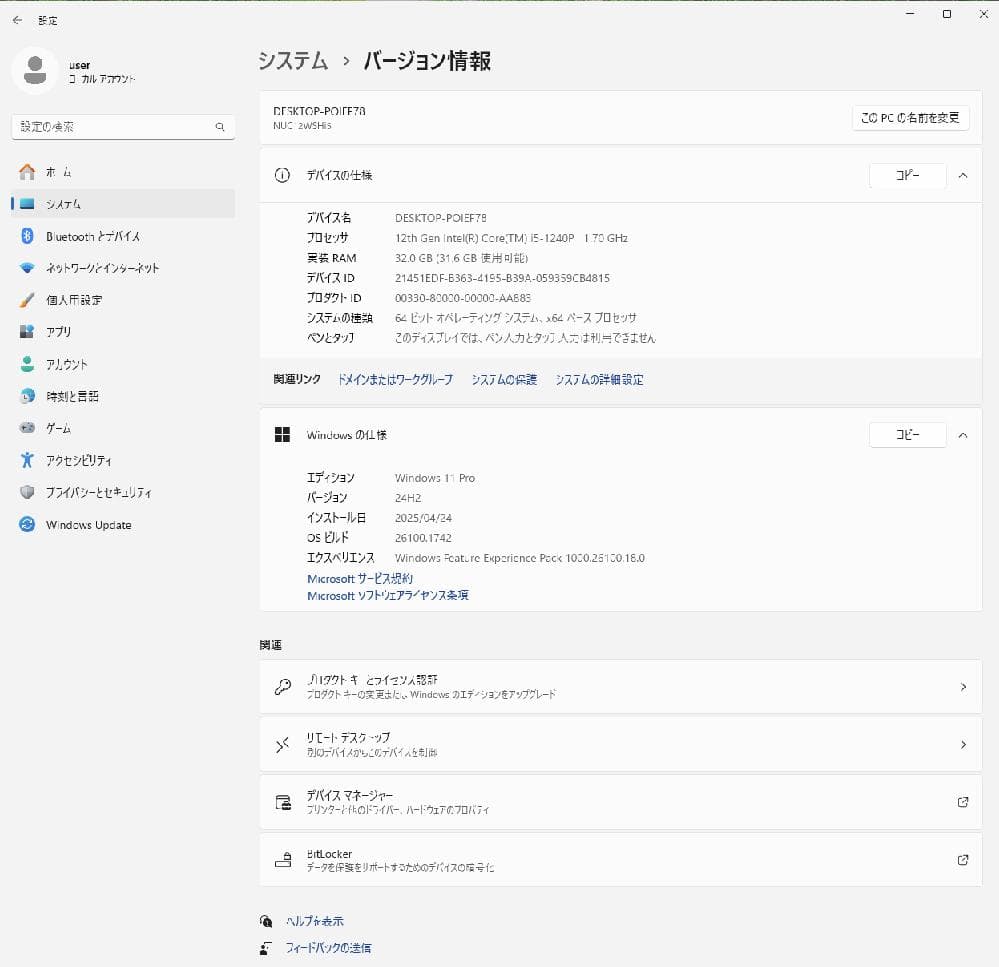Click the Bluetooth とデバイス sidebar icon

click(27, 236)
